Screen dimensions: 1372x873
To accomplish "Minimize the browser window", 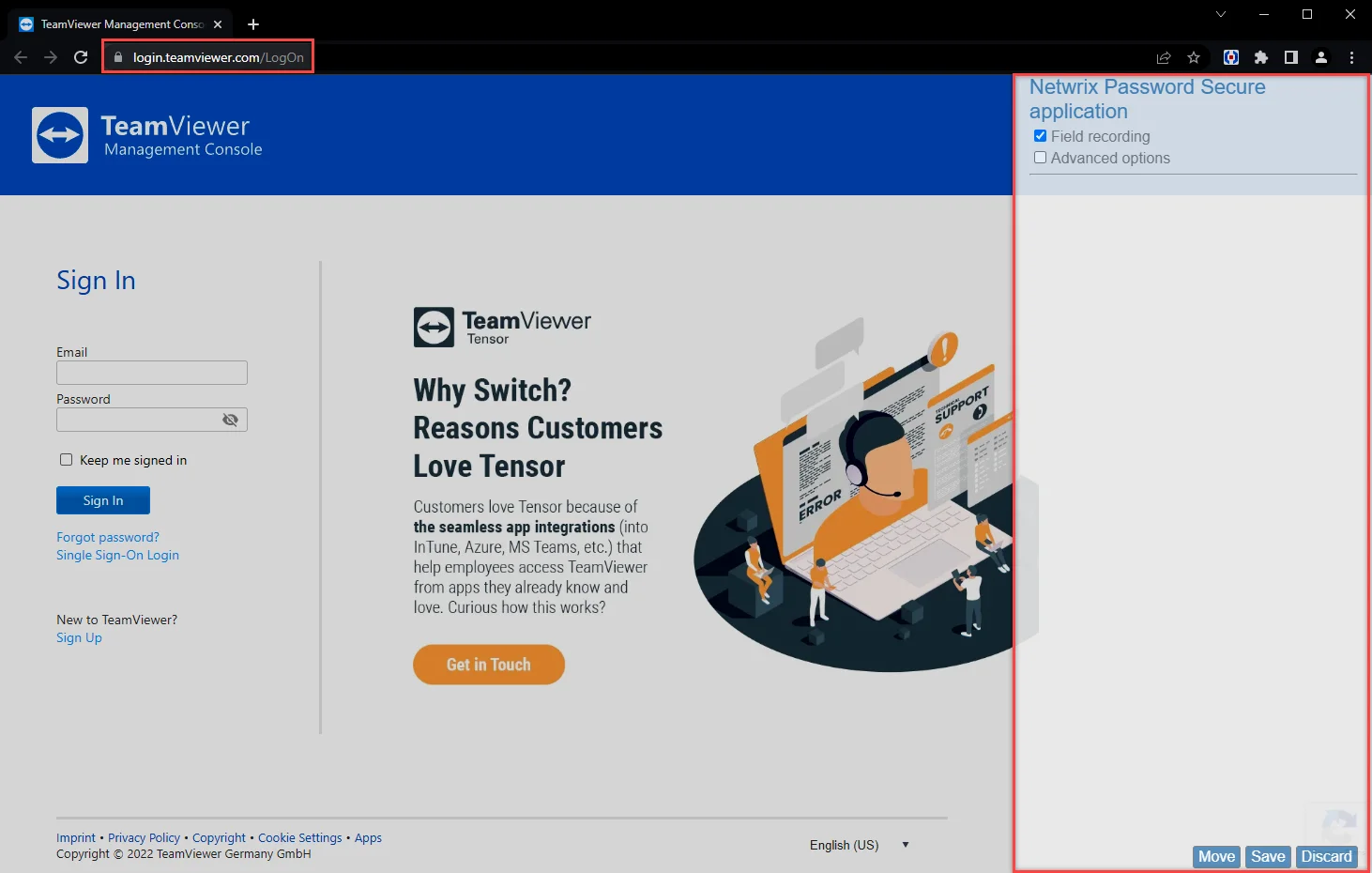I will coord(1264,14).
